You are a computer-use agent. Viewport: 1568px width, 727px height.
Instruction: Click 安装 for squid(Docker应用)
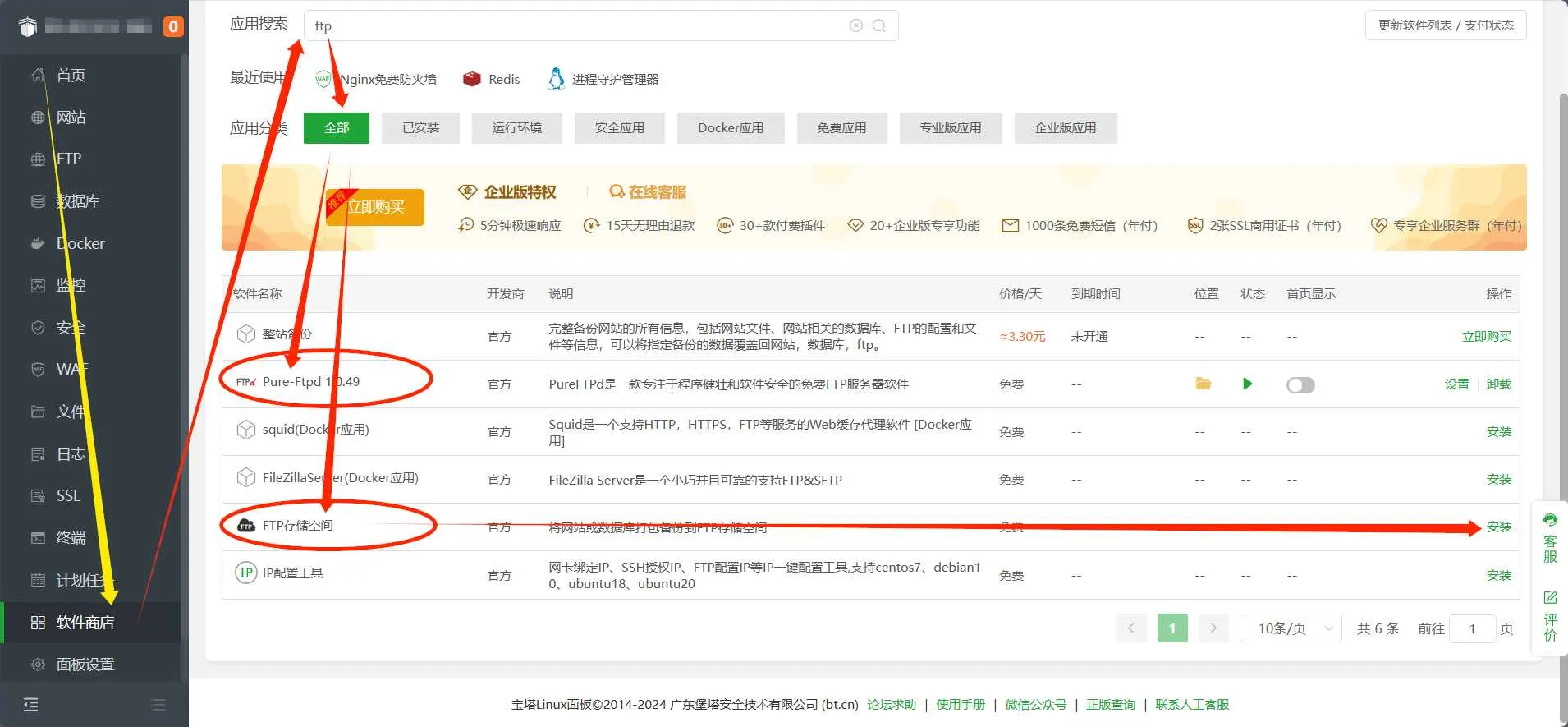pos(1499,431)
